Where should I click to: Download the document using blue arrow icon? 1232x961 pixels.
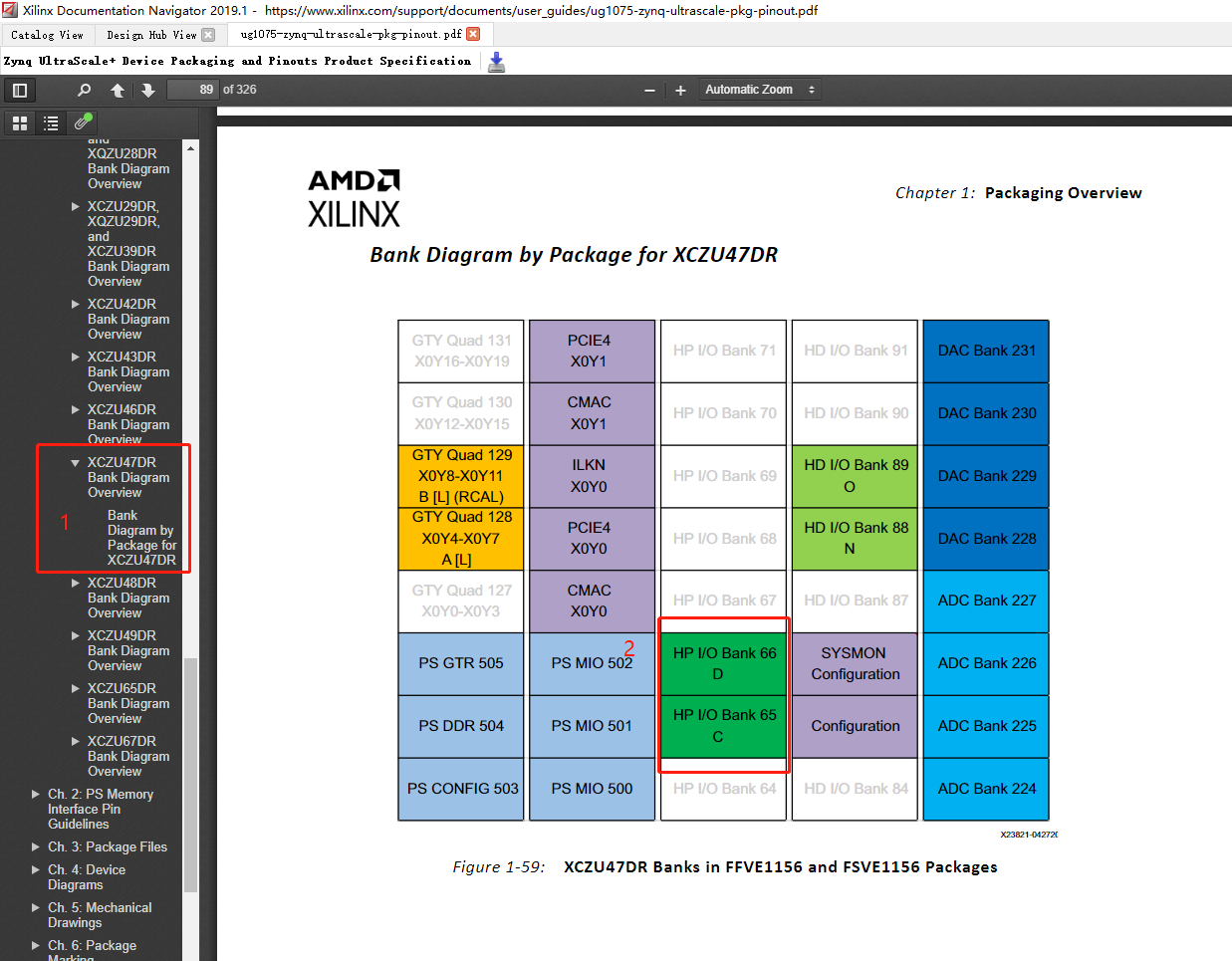tap(497, 62)
